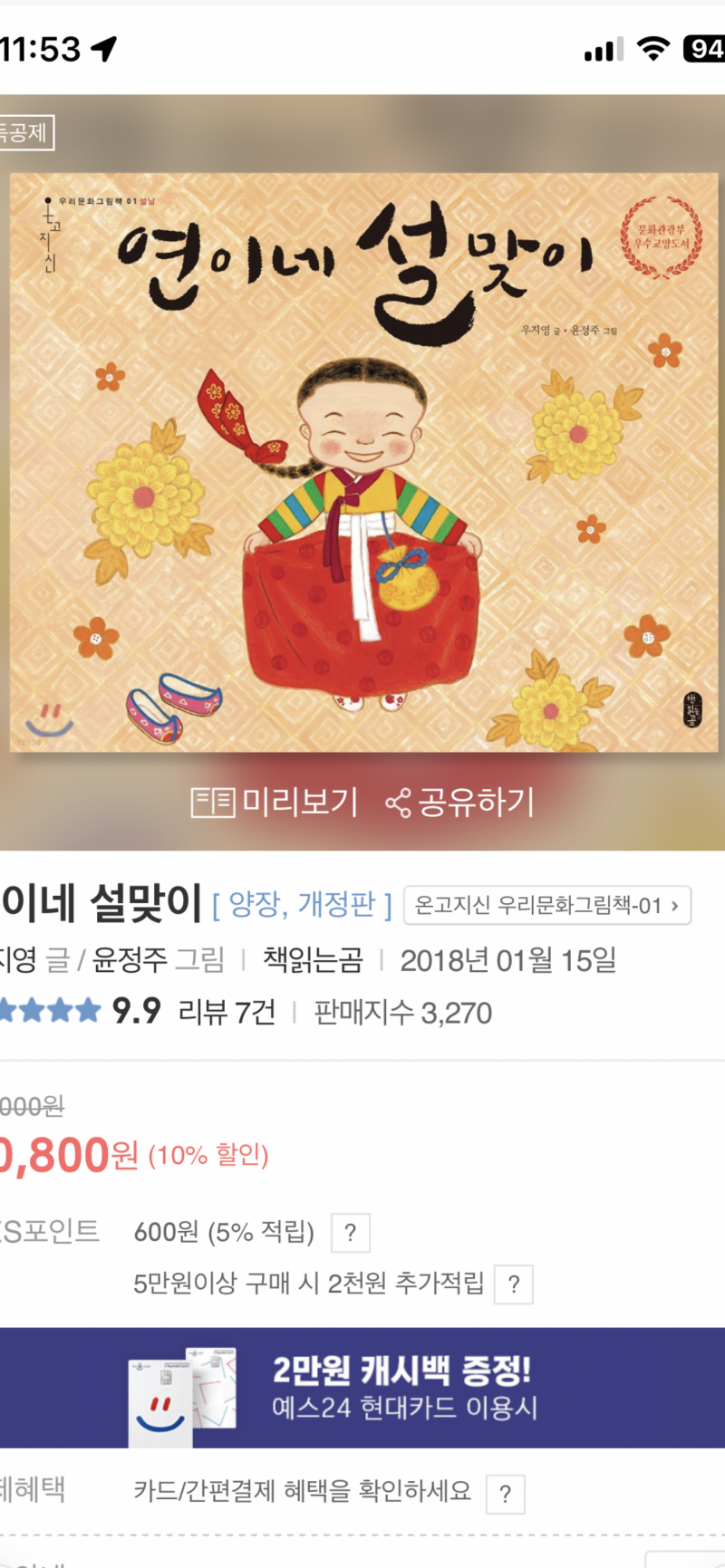Viewport: 725px width, 1568px height.
Task: Tap the battery indicator in status bar
Action: point(704,49)
